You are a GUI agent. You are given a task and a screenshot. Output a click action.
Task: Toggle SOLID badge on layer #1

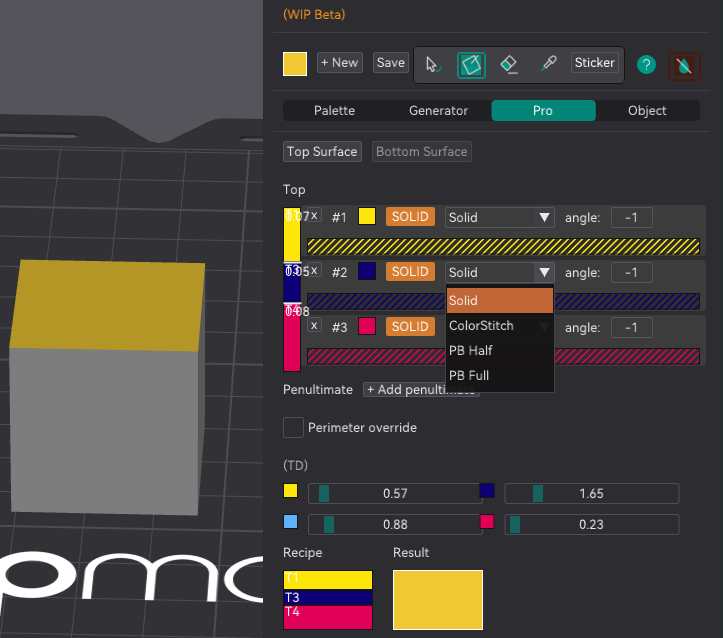[410, 217]
